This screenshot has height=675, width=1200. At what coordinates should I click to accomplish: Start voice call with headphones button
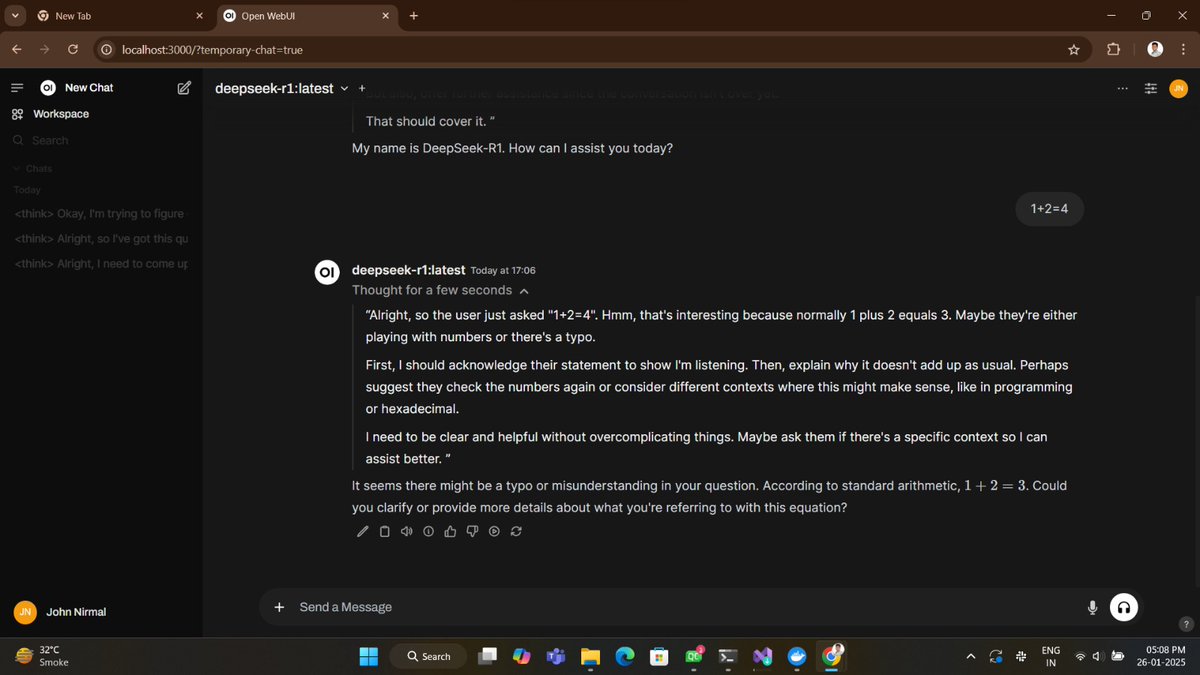[1124, 607]
